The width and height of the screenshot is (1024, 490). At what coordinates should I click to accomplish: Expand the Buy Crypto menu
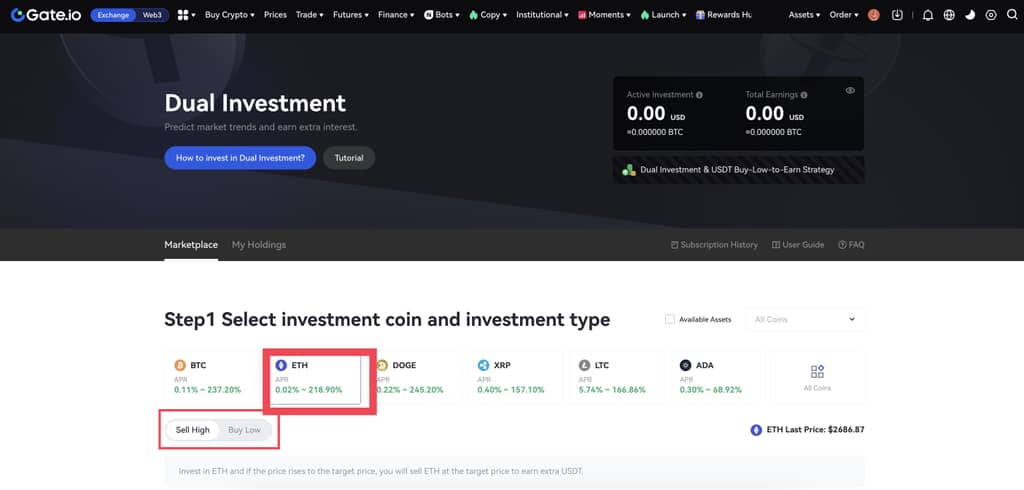pyautogui.click(x=229, y=15)
